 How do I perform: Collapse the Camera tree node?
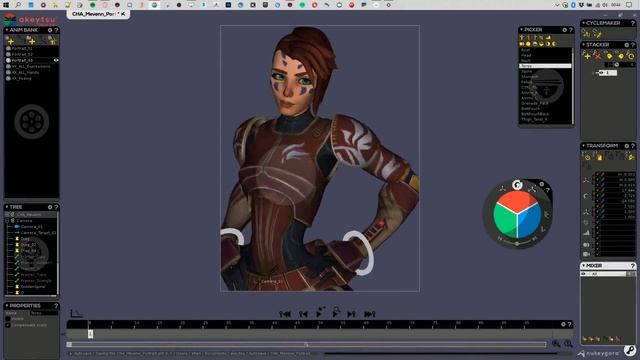coord(7,220)
